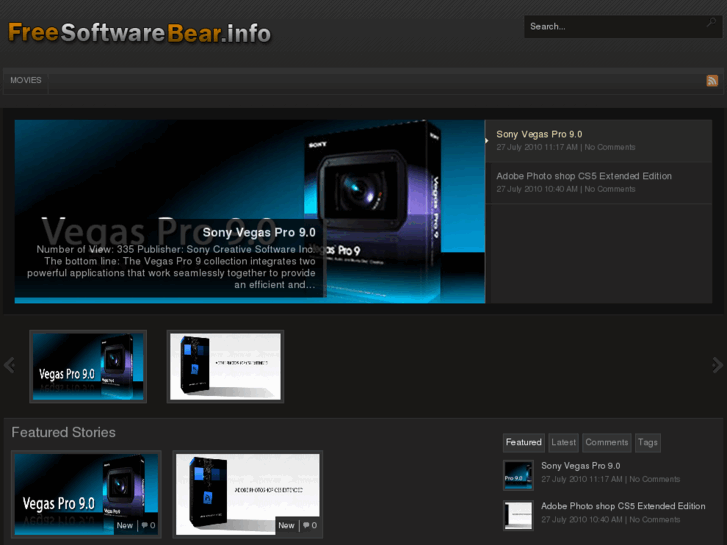Select Vegas Pro 9.0 carousel thumbnail
This screenshot has width=727, height=545.
click(x=88, y=366)
